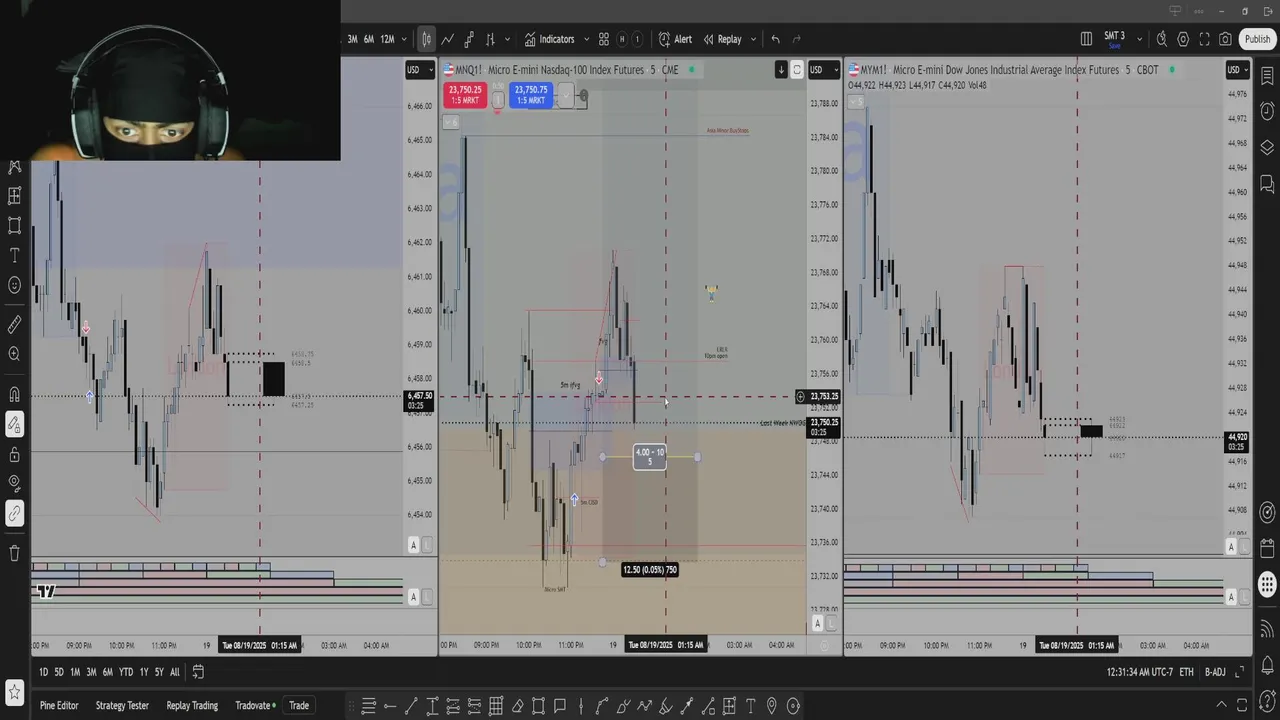This screenshot has height=720, width=1280.
Task: Open the projection pattern tool in left toolbar
Action: click(x=14, y=195)
